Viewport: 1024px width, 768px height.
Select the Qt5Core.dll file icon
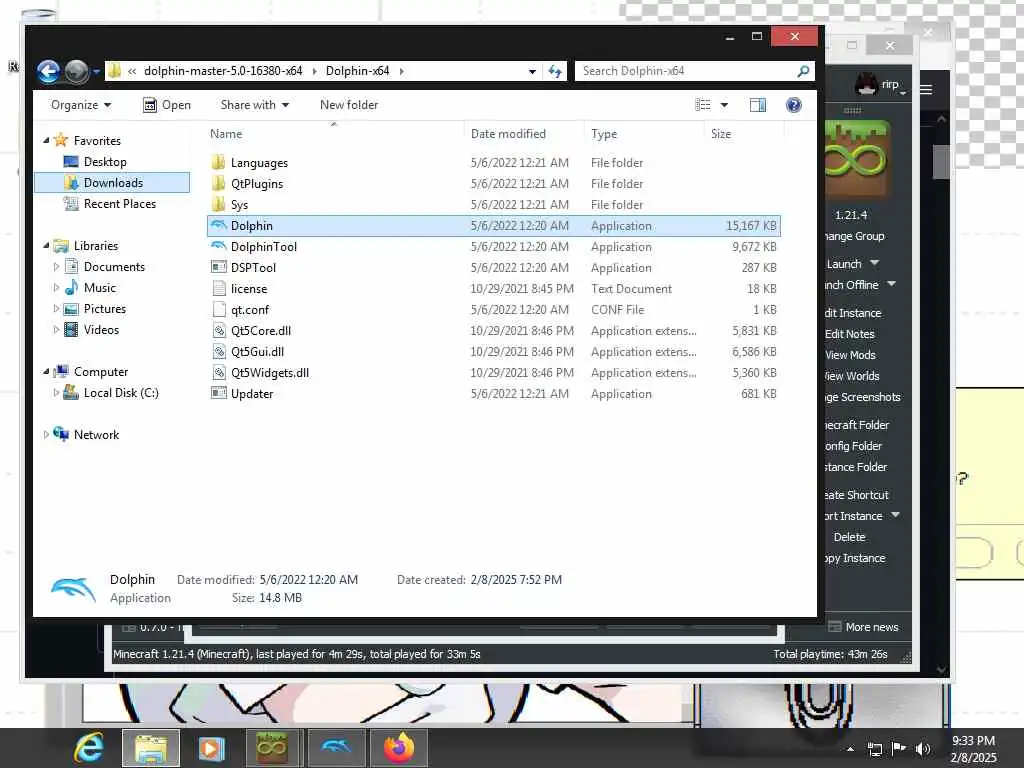pos(219,330)
